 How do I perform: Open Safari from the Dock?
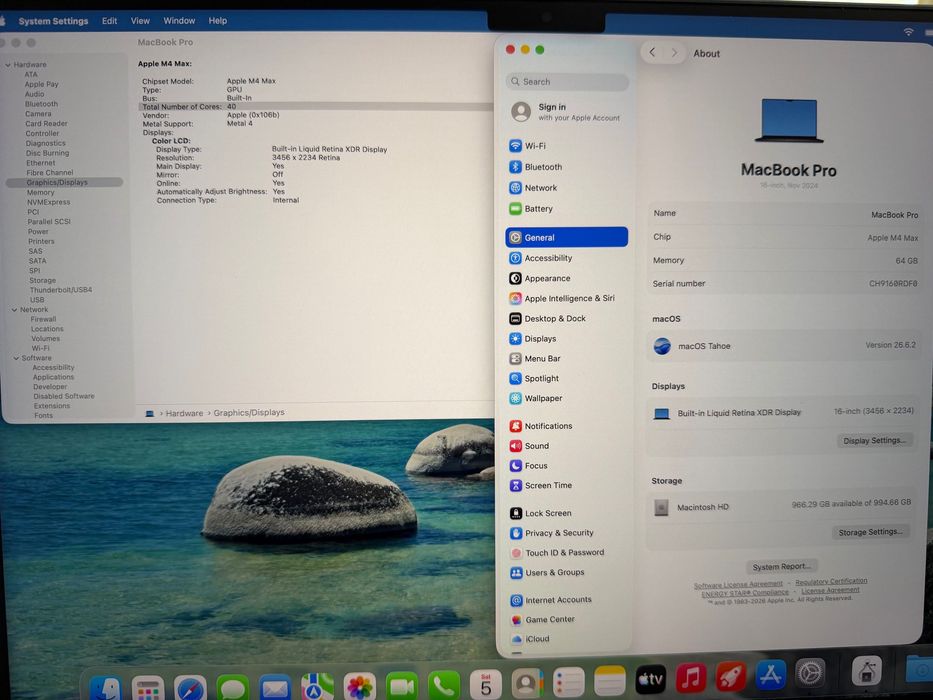click(x=190, y=688)
